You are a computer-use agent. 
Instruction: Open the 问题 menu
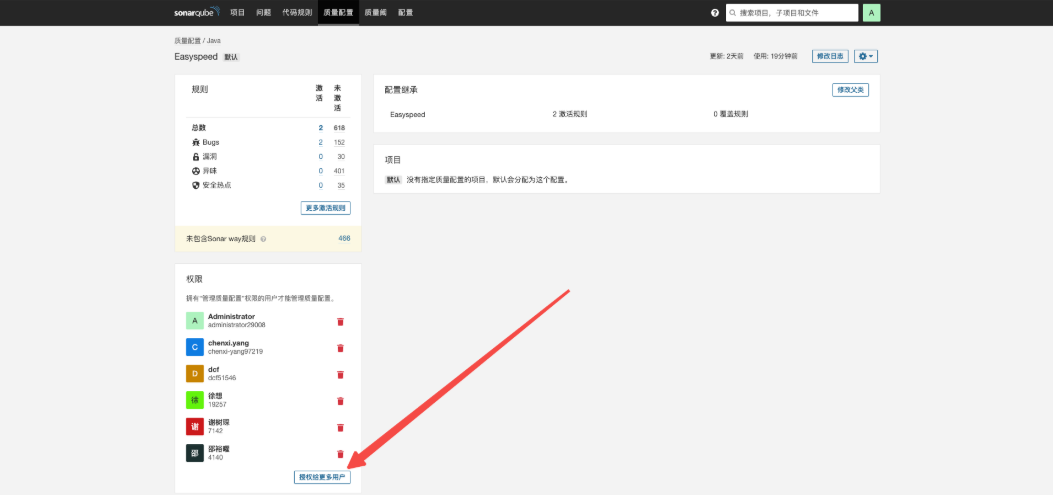(x=263, y=13)
